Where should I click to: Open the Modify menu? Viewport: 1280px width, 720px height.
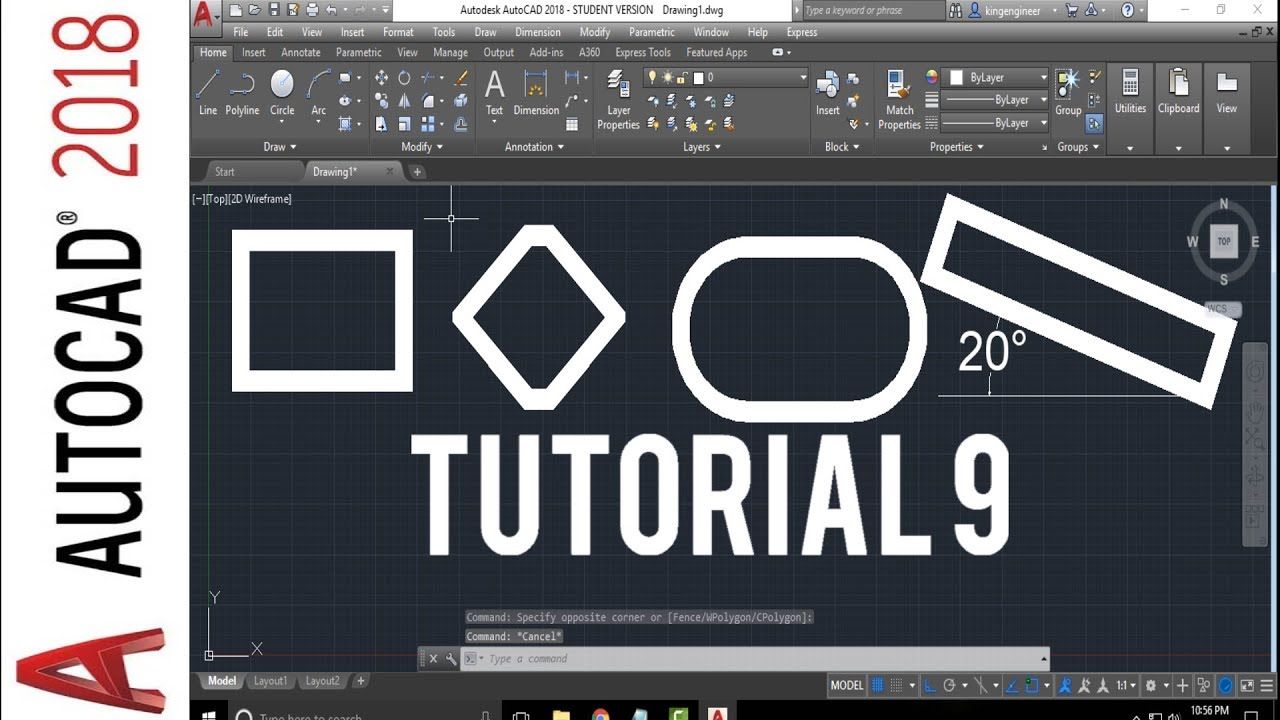[595, 32]
